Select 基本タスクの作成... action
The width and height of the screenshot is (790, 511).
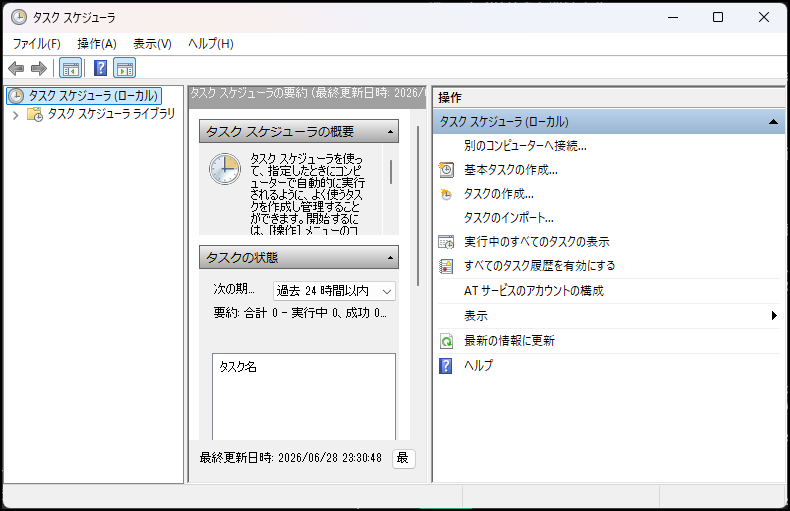coord(510,170)
